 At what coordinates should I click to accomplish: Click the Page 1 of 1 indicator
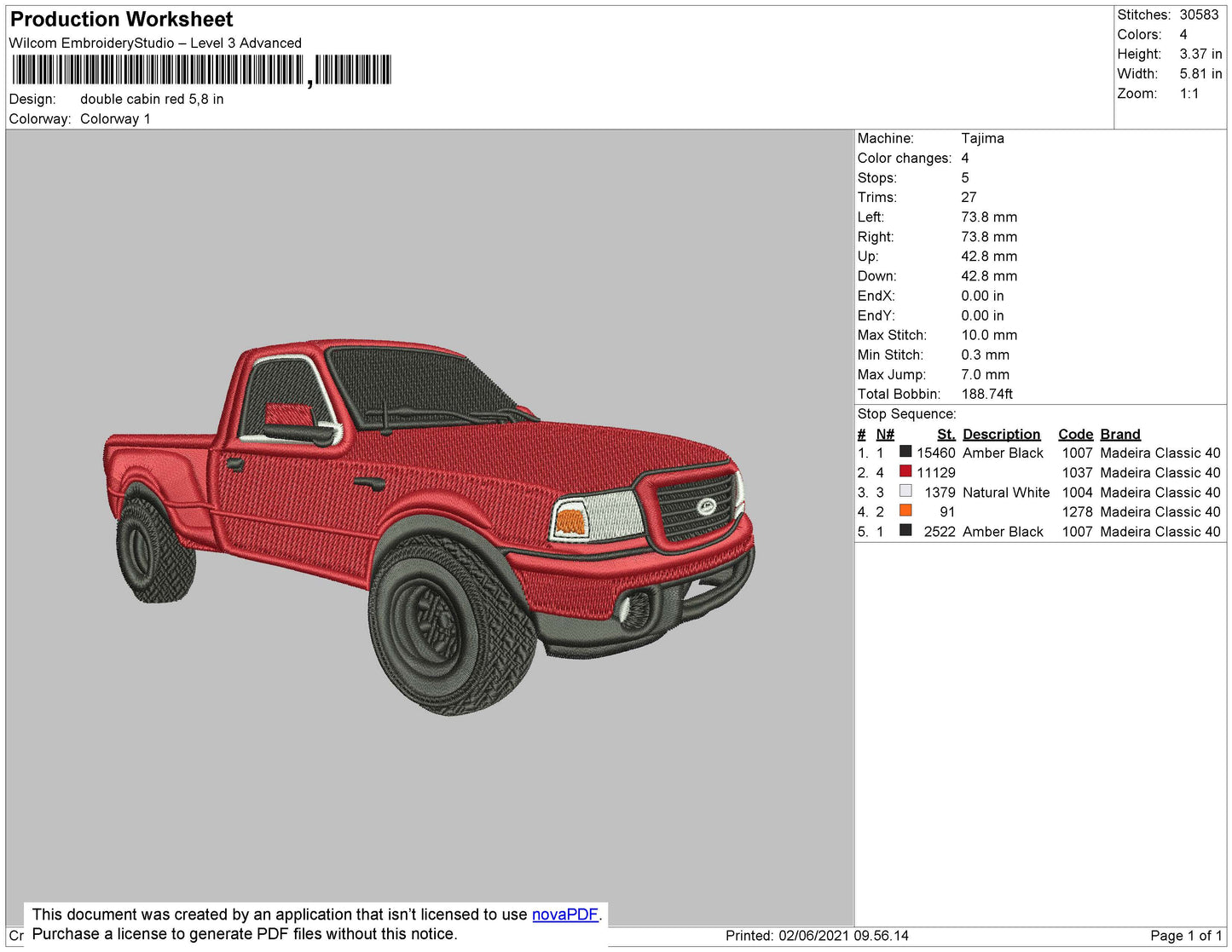(1186, 936)
